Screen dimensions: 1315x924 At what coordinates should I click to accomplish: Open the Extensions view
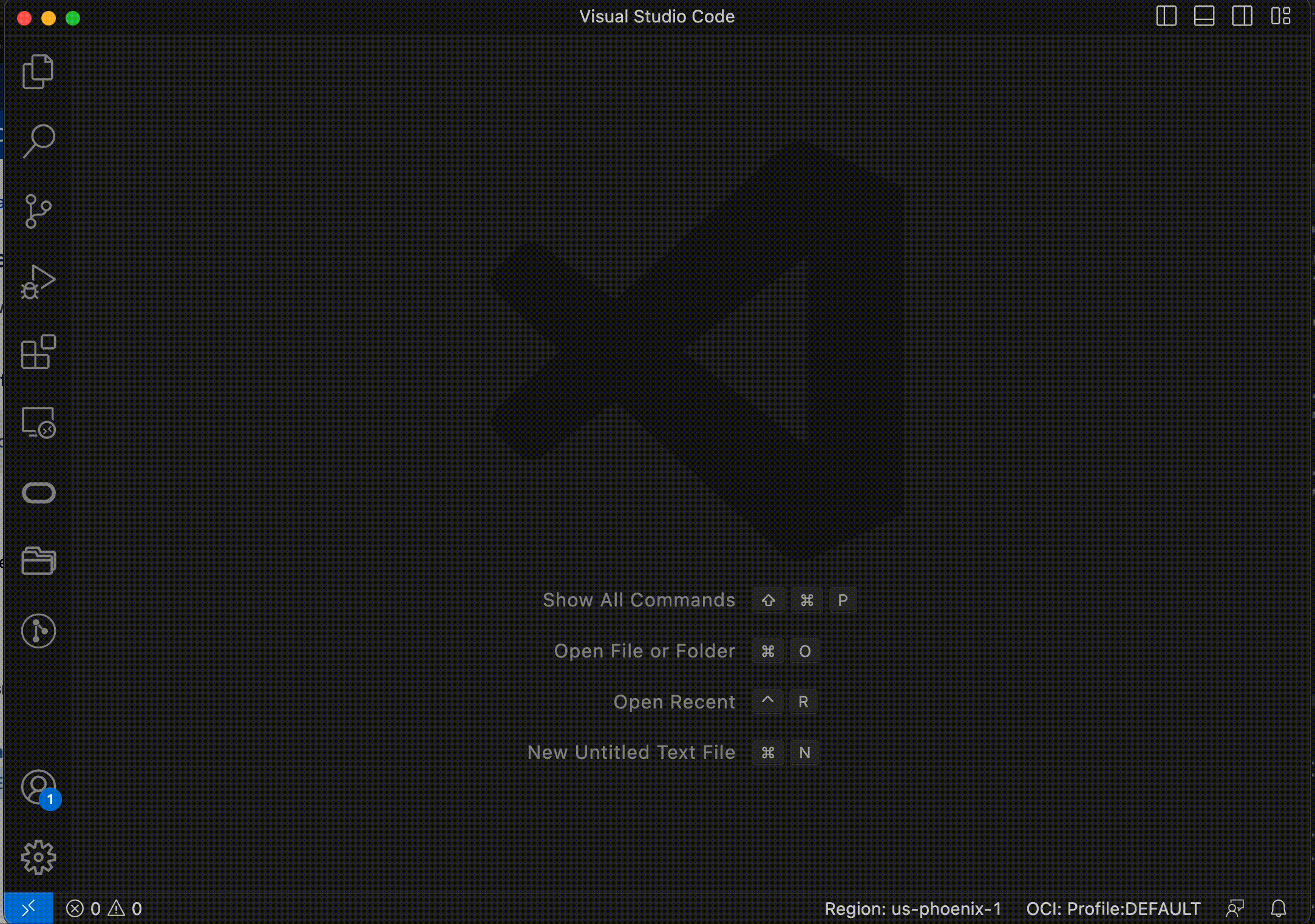(38, 352)
